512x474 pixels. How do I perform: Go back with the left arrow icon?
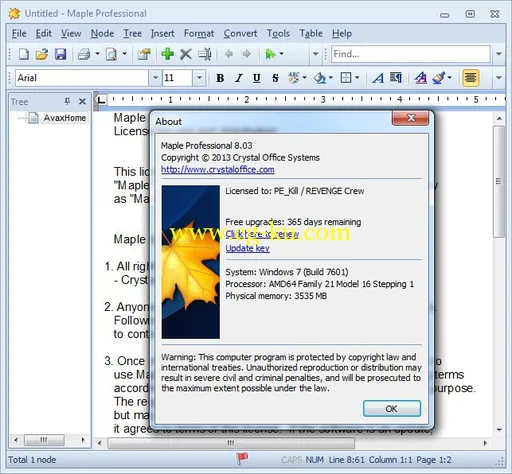229,54
